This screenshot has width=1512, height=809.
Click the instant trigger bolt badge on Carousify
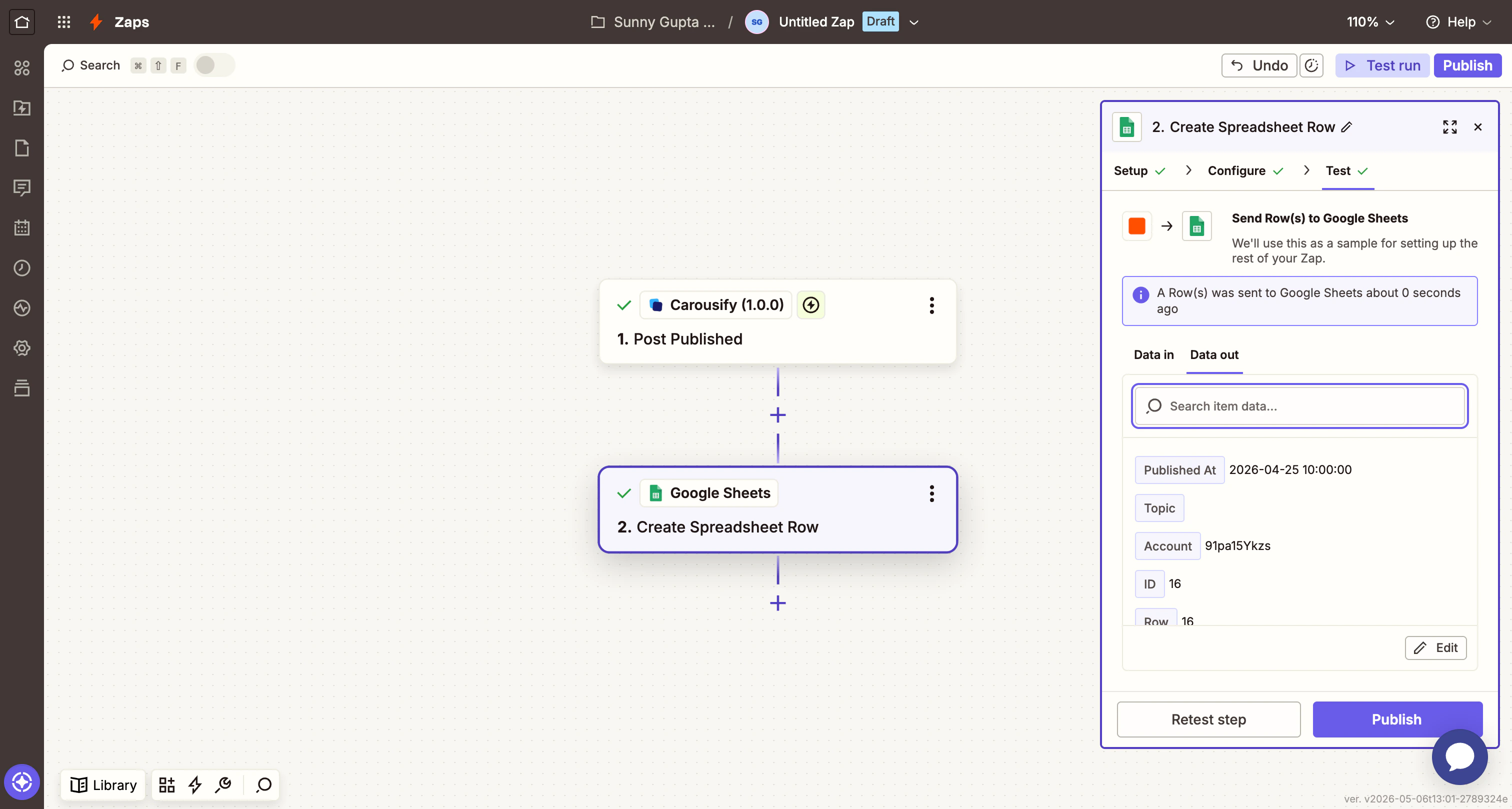[810, 304]
